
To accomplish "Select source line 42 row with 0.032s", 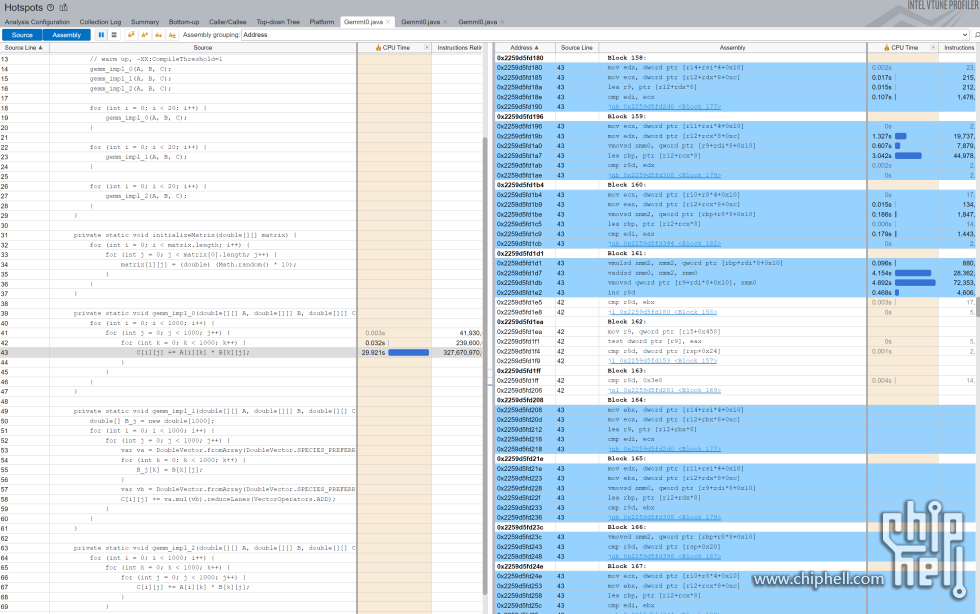I will [242, 343].
